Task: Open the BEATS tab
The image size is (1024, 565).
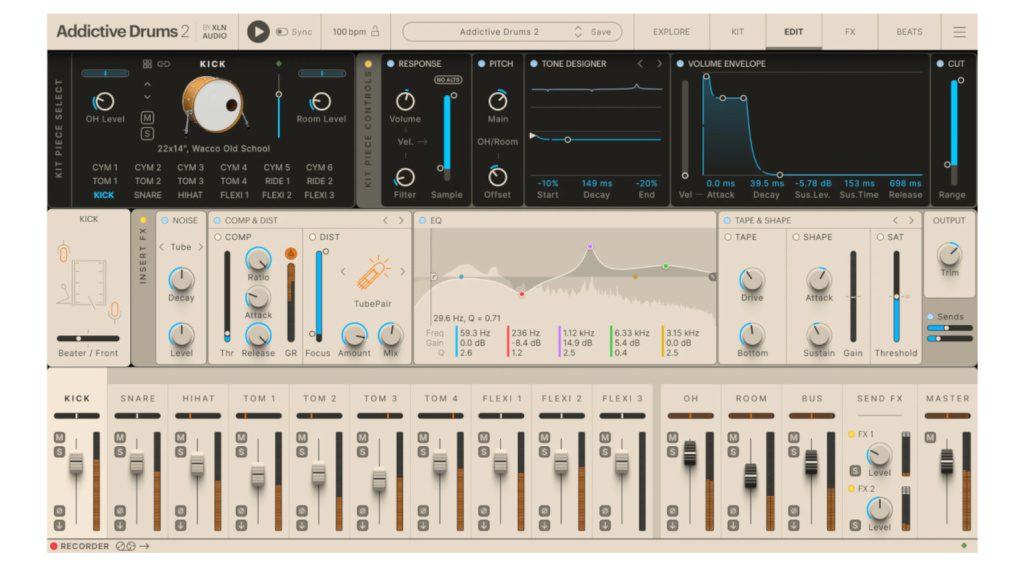Action: [909, 31]
